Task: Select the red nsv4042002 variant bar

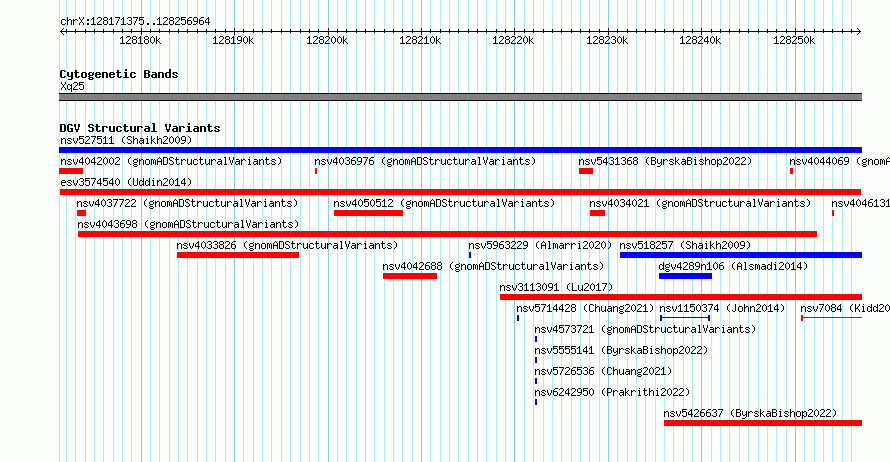Action: tap(71, 171)
